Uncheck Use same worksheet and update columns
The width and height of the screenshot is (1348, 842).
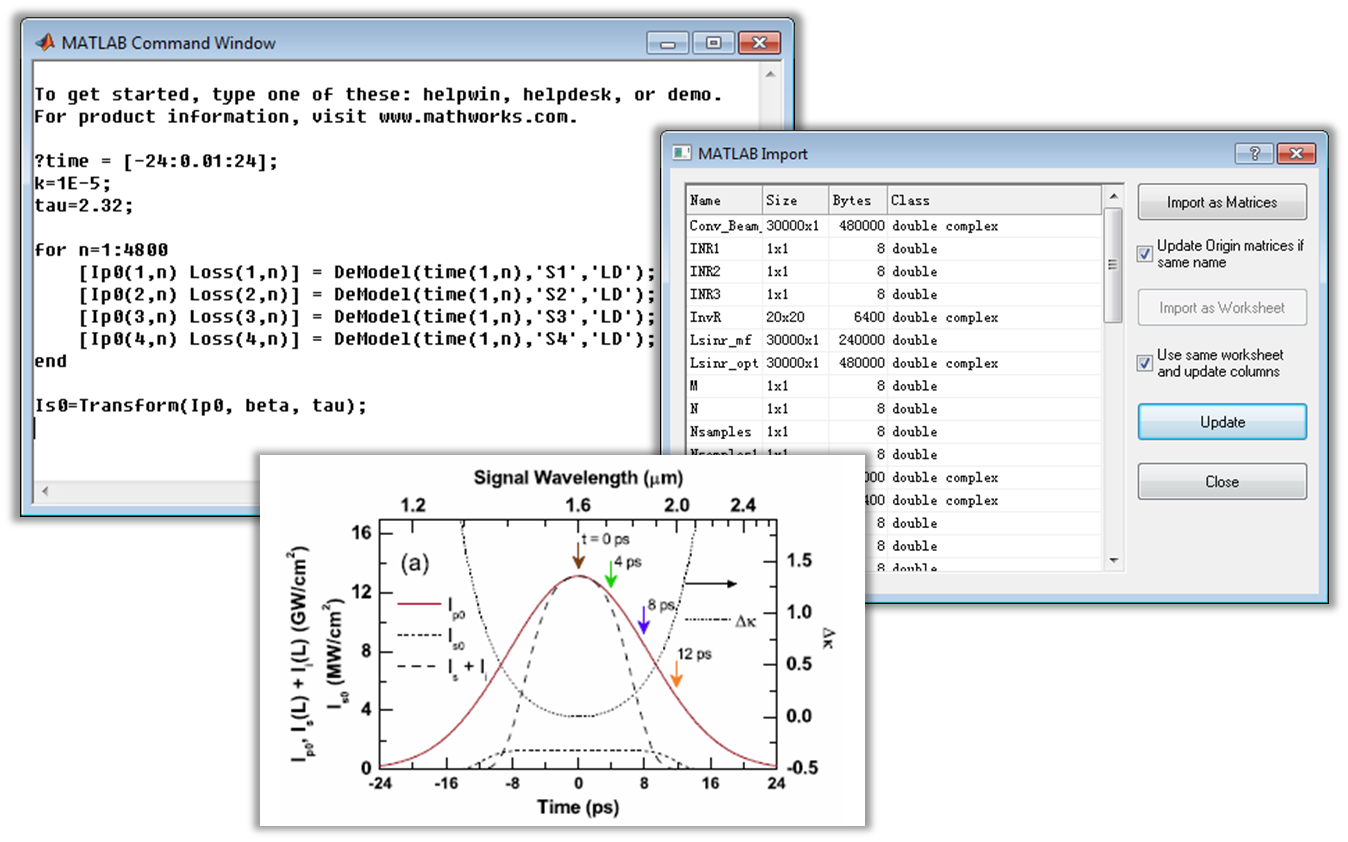pyautogui.click(x=1146, y=363)
